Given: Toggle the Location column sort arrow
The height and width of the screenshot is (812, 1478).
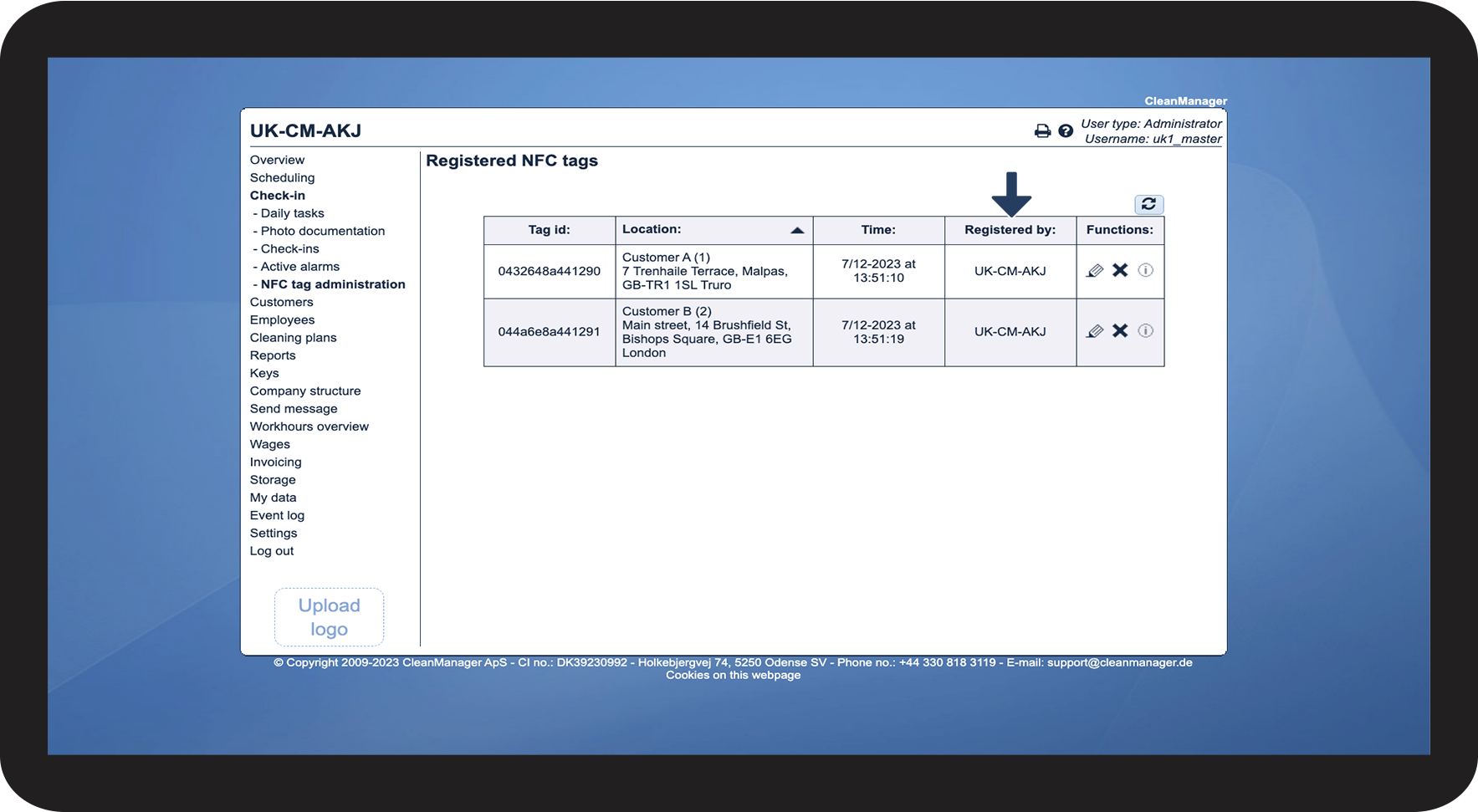Looking at the screenshot, I should tap(797, 230).
